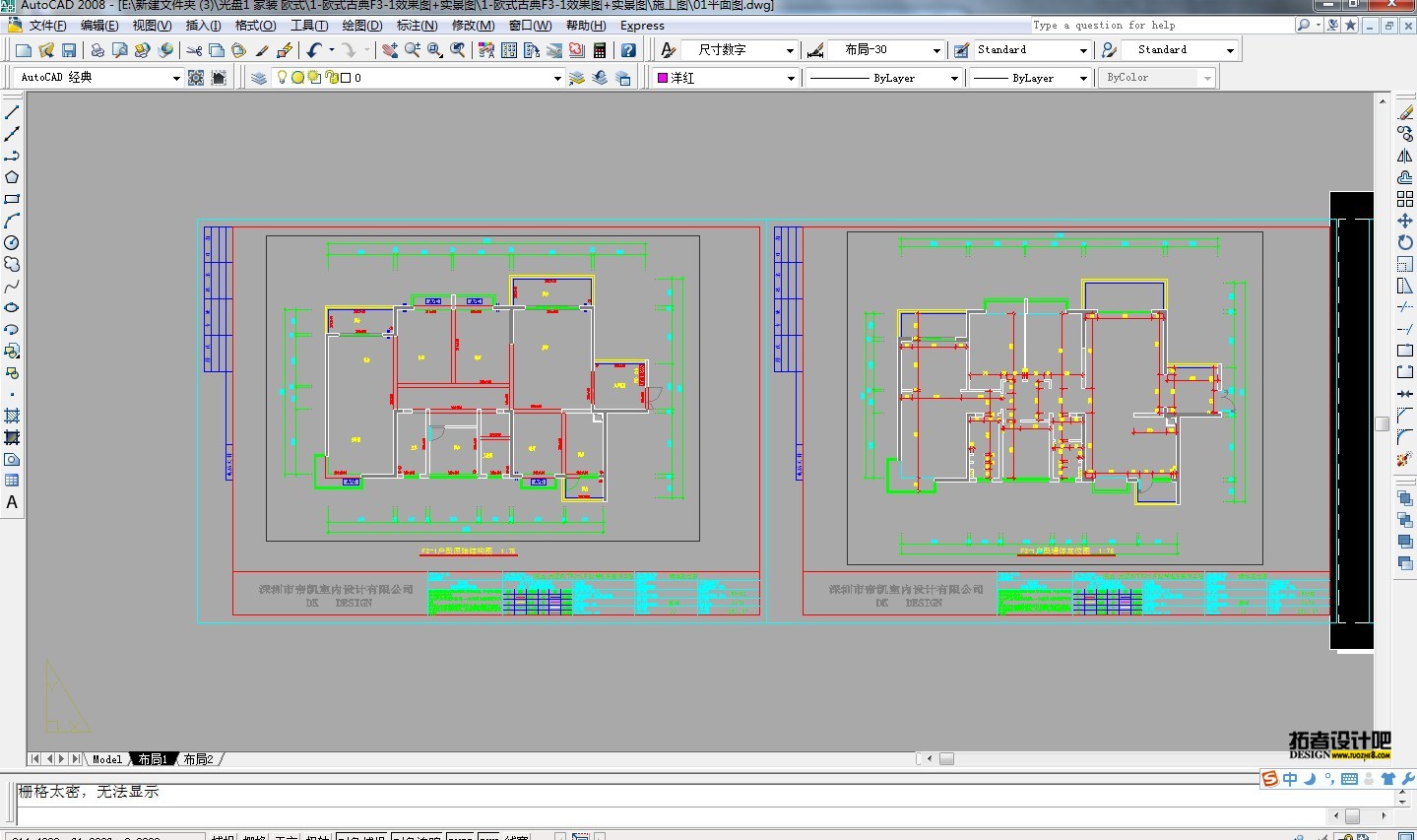
Task: Jump to last layout tab with navigation arrow
Action: pyautogui.click(x=76, y=759)
